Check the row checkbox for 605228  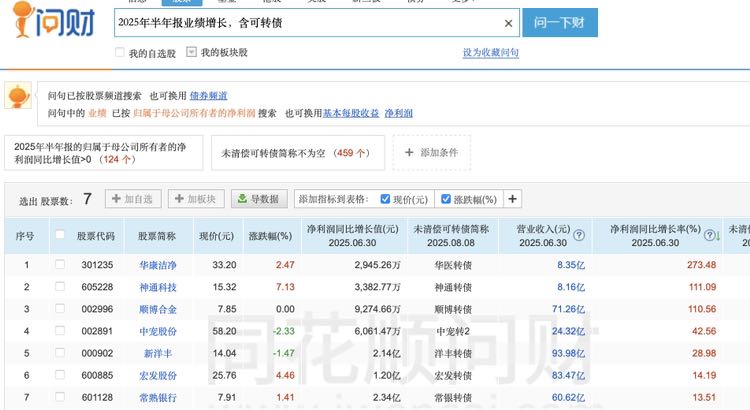[x=60, y=286]
